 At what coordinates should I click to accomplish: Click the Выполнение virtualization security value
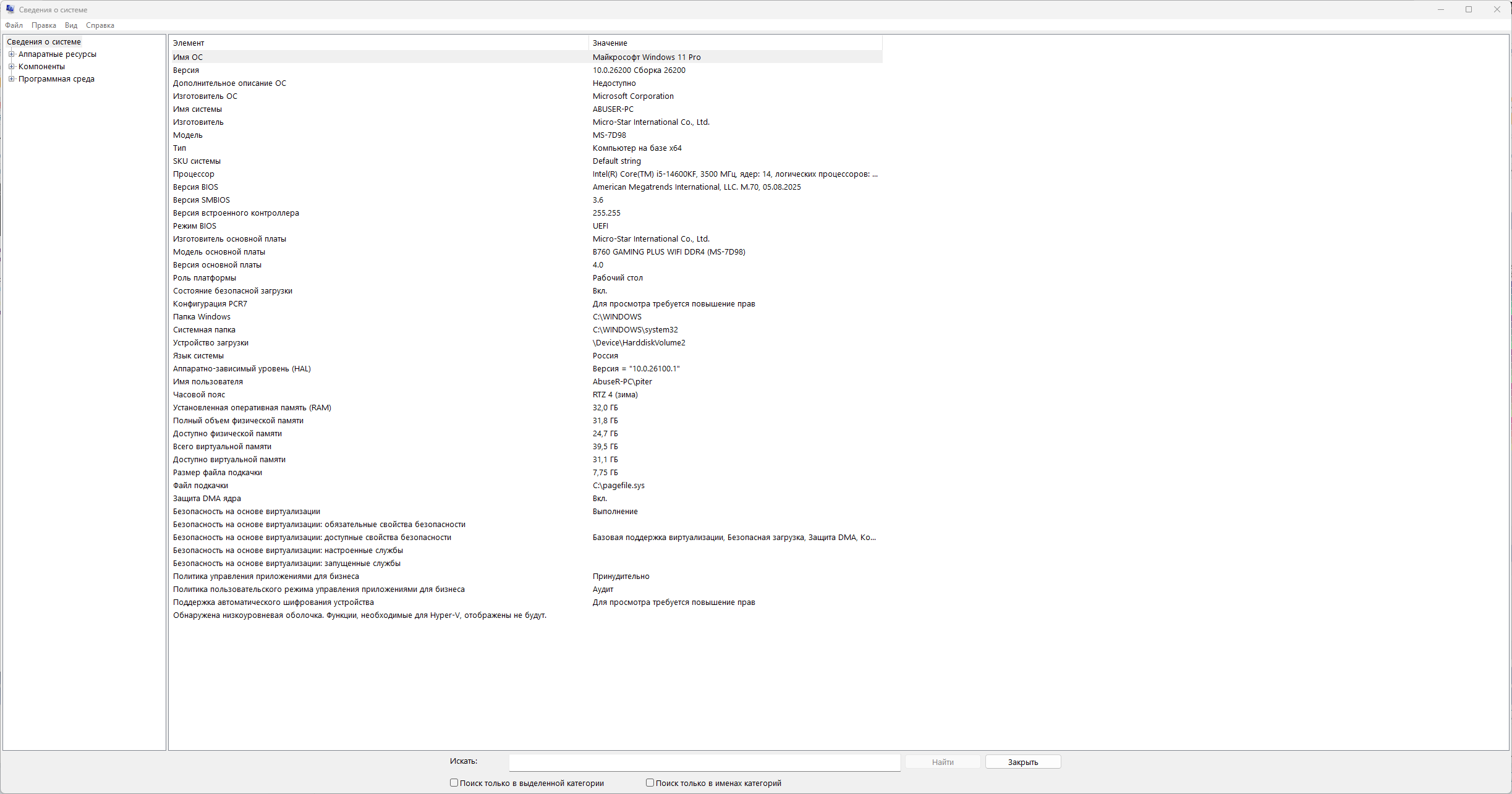coord(615,512)
